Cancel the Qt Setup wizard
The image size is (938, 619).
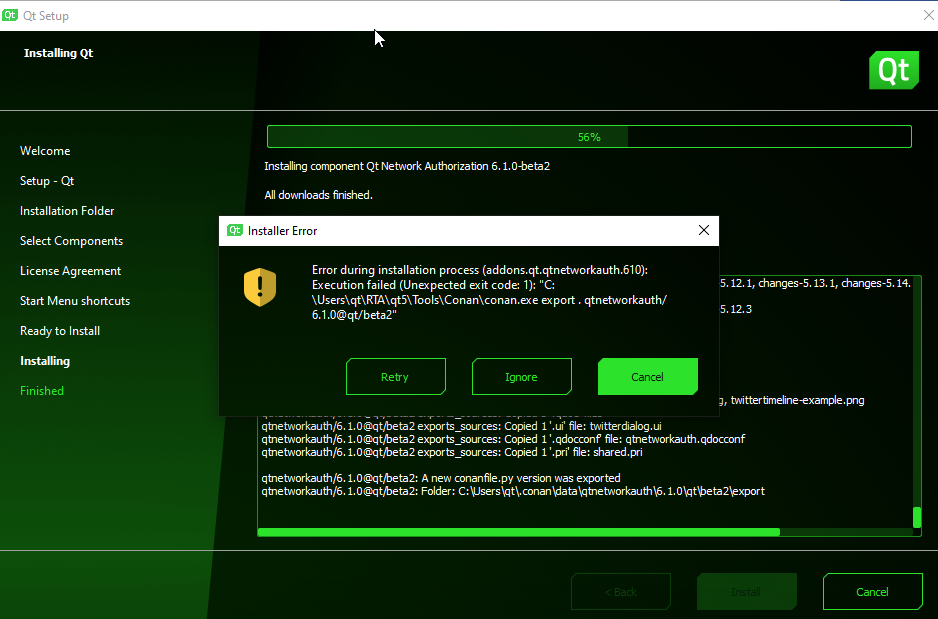873,592
